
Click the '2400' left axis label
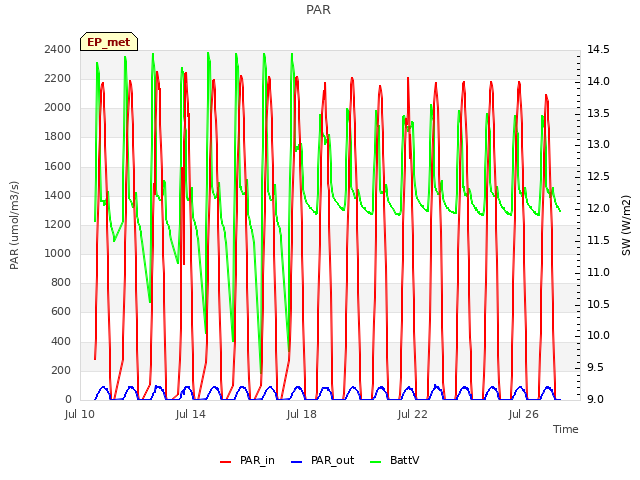click(x=58, y=49)
